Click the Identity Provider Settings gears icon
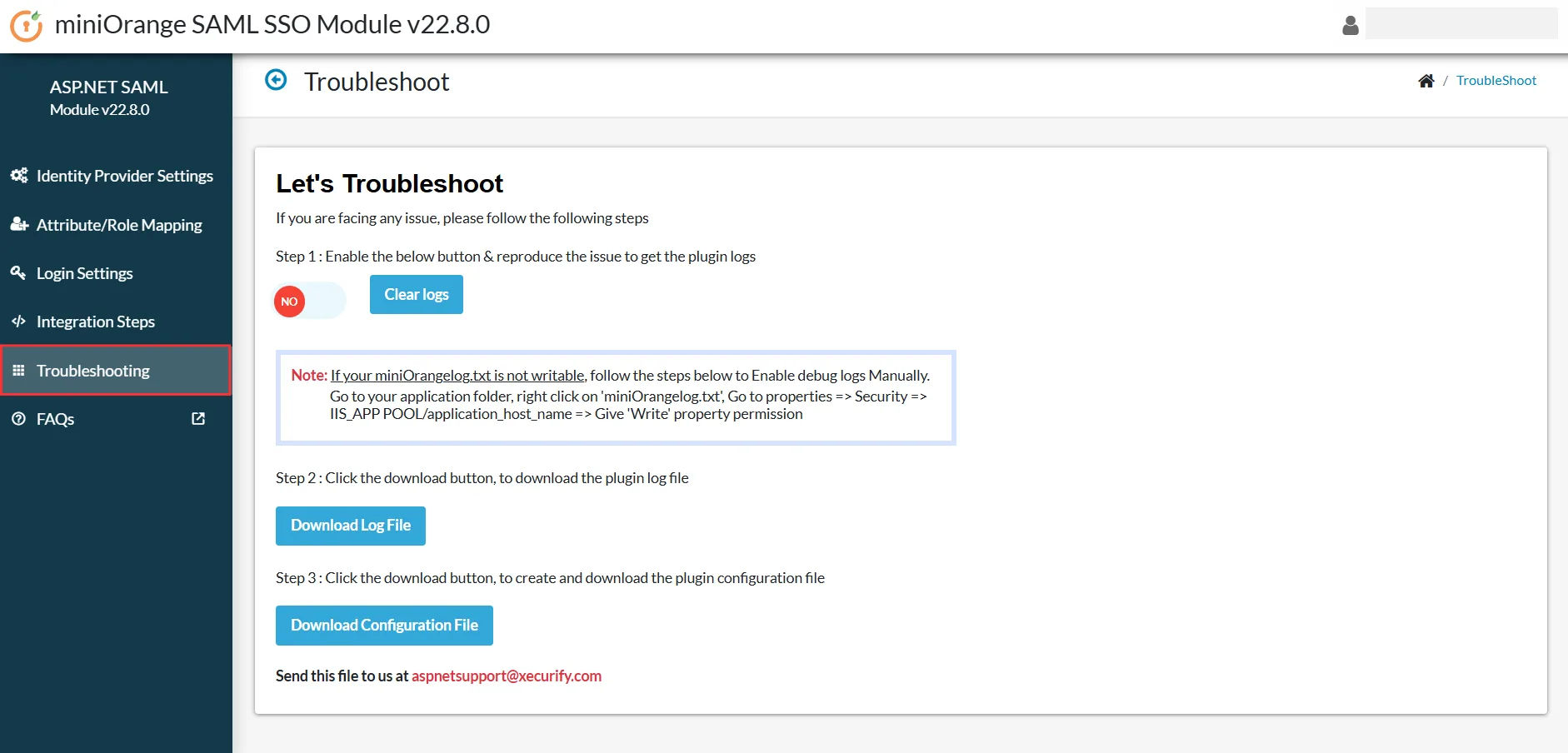1568x753 pixels. 18,176
